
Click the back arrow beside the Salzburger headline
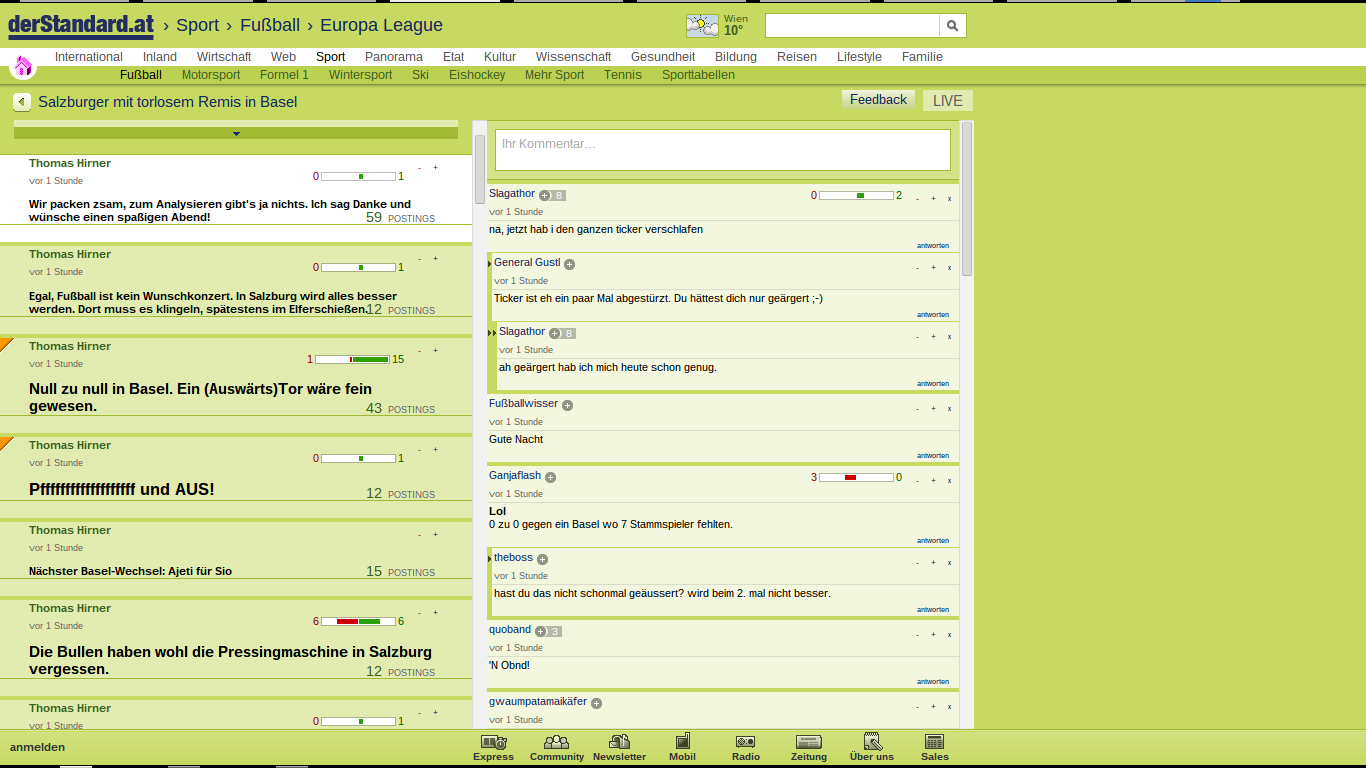coord(22,102)
